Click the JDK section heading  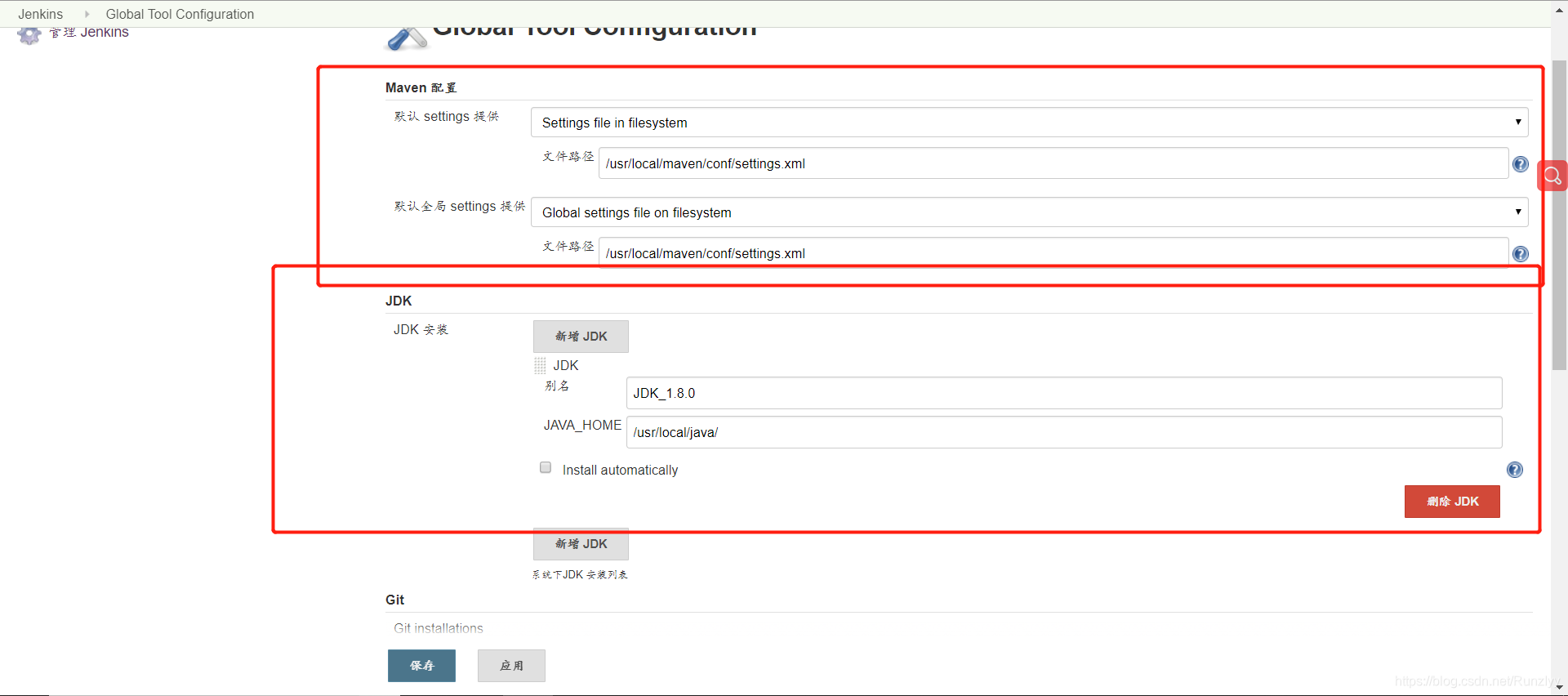(399, 301)
